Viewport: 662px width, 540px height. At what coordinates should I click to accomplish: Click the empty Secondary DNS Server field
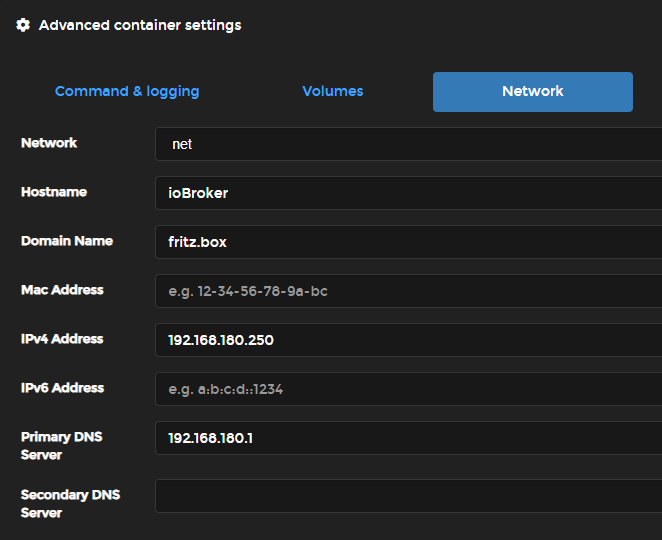tap(409, 496)
